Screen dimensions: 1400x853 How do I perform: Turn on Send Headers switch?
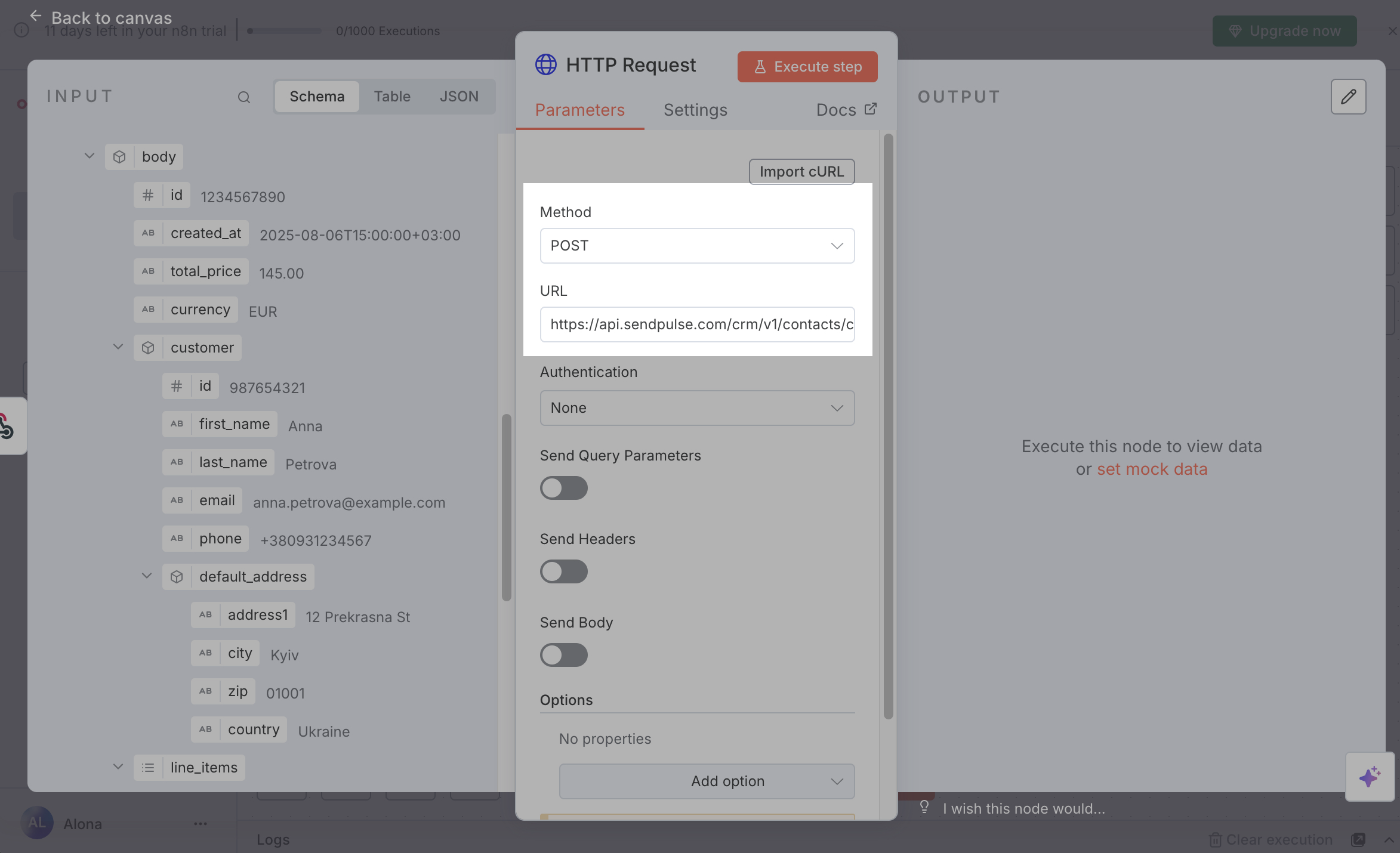[563, 571]
